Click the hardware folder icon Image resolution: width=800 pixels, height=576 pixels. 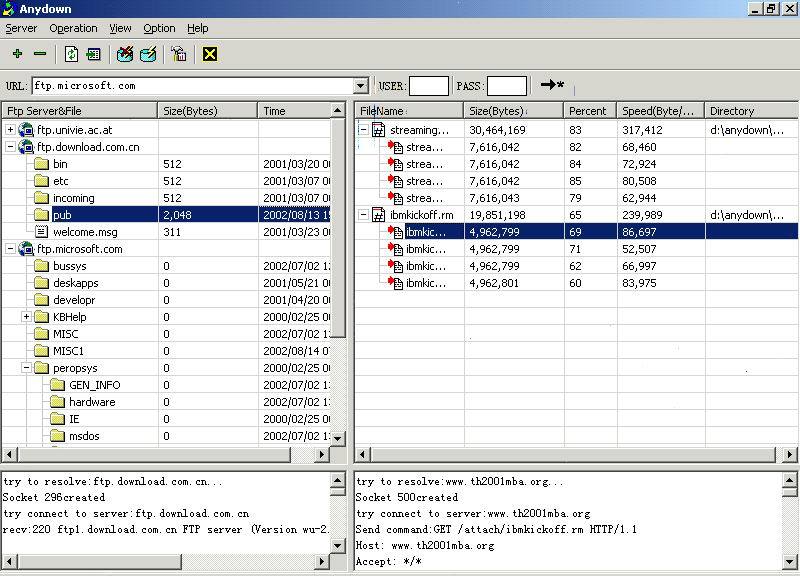click(x=58, y=402)
